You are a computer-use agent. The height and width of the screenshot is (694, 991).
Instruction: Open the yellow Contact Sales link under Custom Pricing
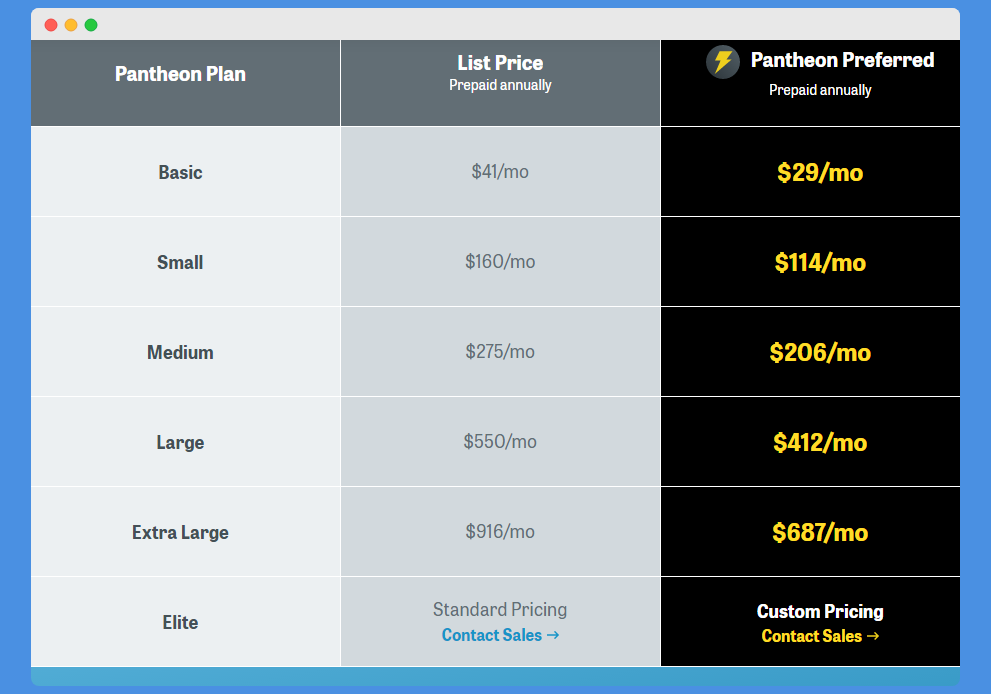(820, 636)
